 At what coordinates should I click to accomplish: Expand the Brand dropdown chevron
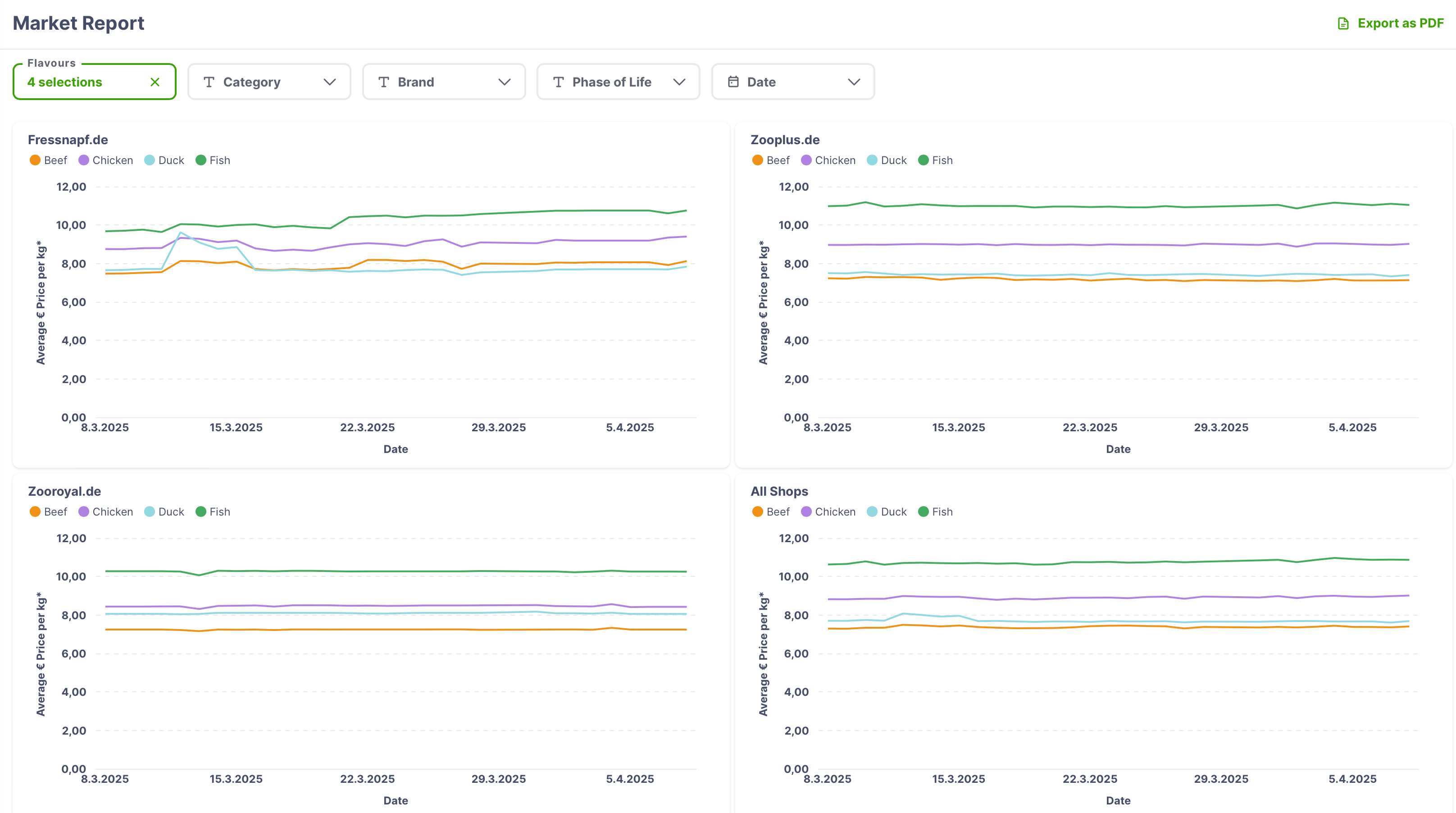tap(504, 82)
